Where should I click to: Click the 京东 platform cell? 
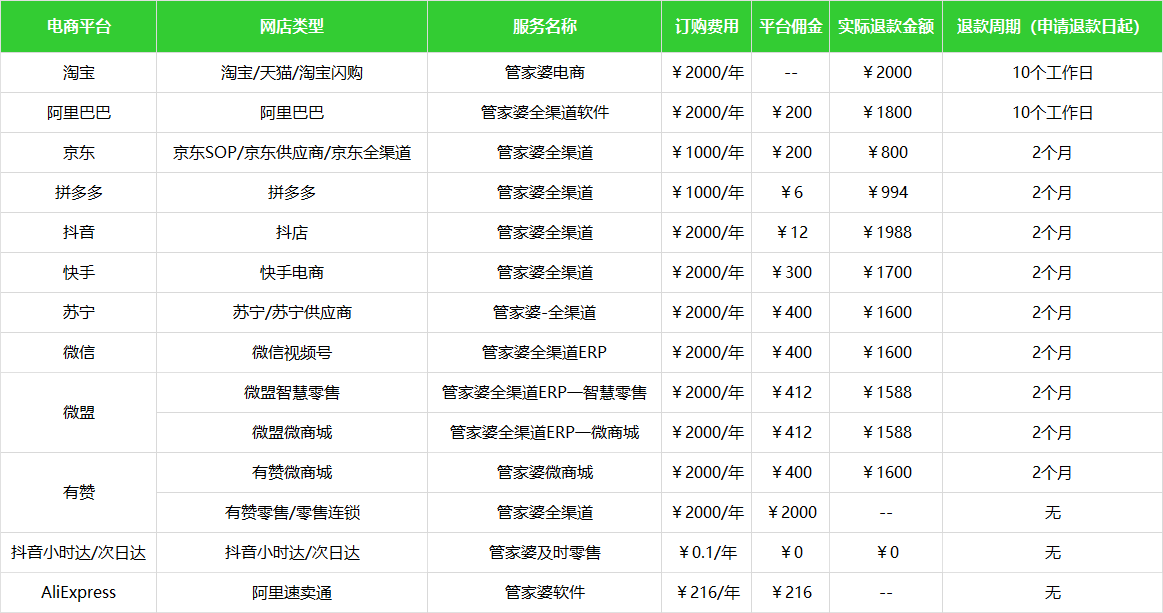click(x=79, y=153)
